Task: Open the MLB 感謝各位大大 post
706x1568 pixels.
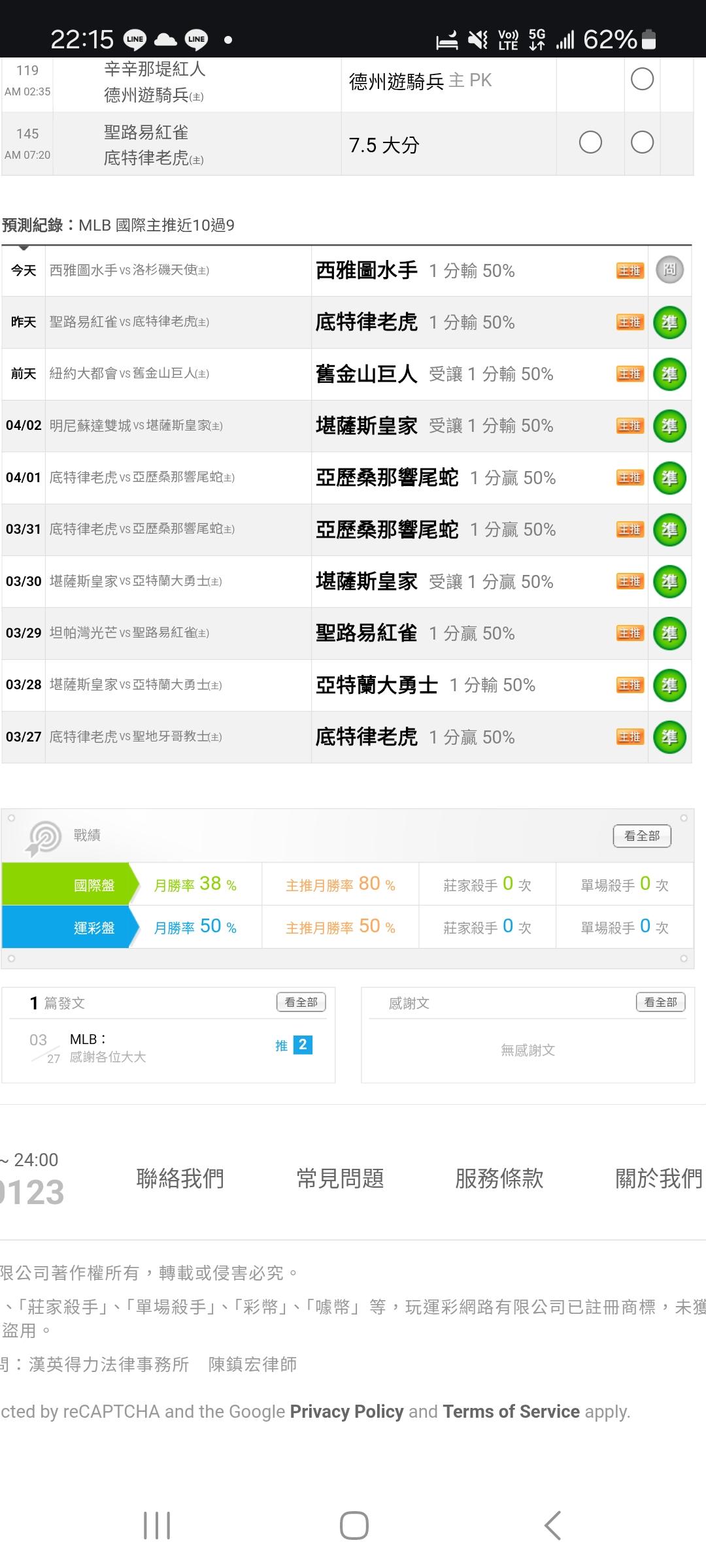Action: click(108, 1048)
